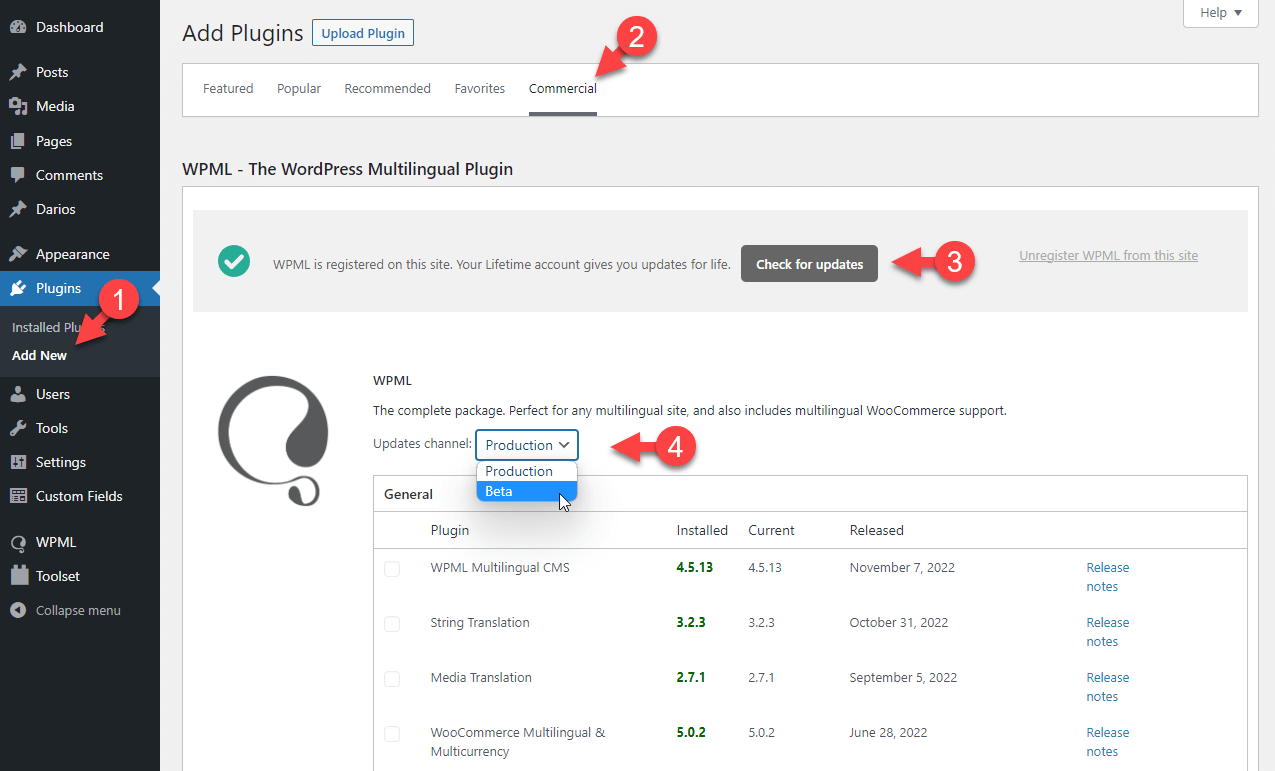Switch to the Favorites tab
Image resolution: width=1275 pixels, height=771 pixels.
point(480,89)
